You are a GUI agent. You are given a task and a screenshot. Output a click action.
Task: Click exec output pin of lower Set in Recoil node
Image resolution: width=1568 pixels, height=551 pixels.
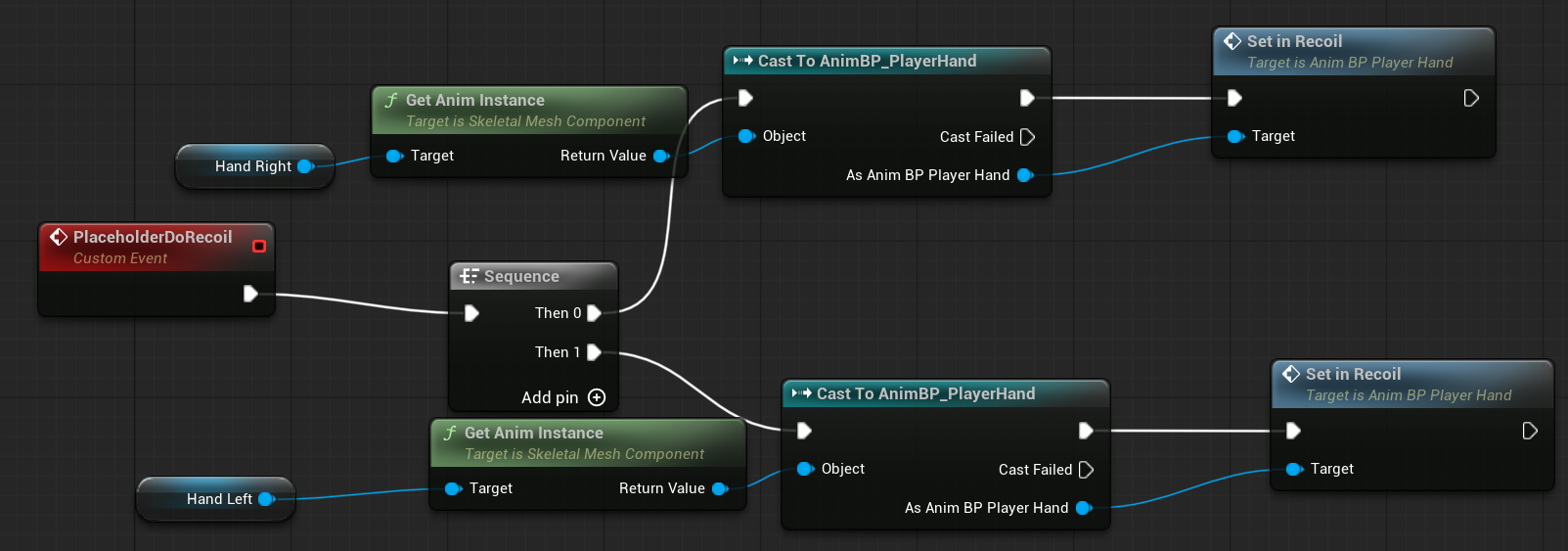(1530, 431)
